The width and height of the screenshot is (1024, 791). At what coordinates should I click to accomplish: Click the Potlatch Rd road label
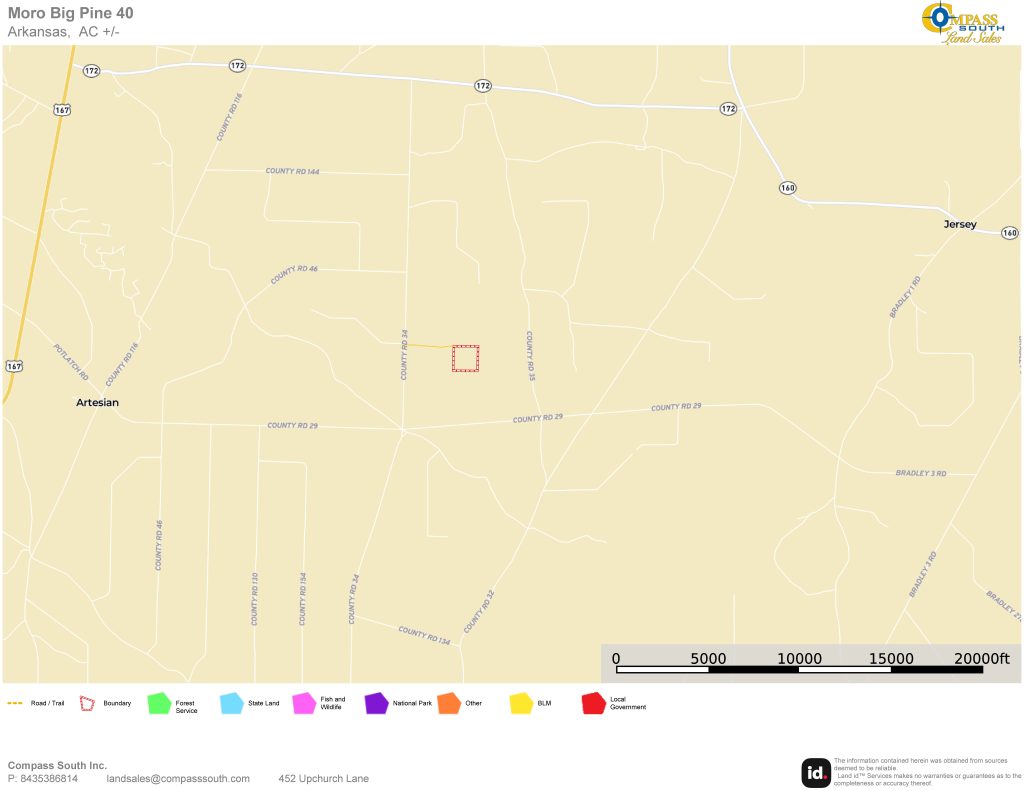tap(70, 362)
